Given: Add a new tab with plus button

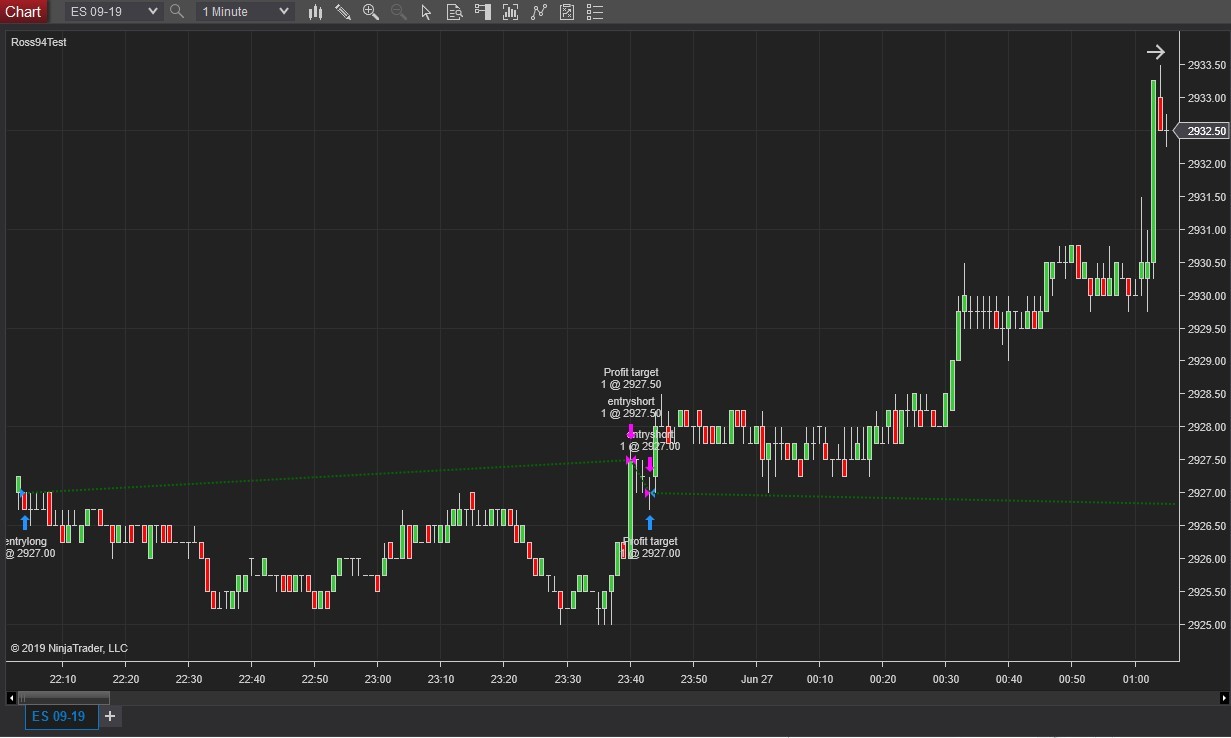Looking at the screenshot, I should tap(110, 716).
